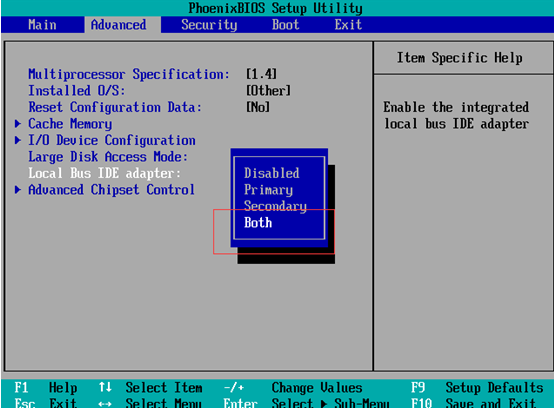
Task: Pick Secondary from the option popup
Action: coord(275,206)
